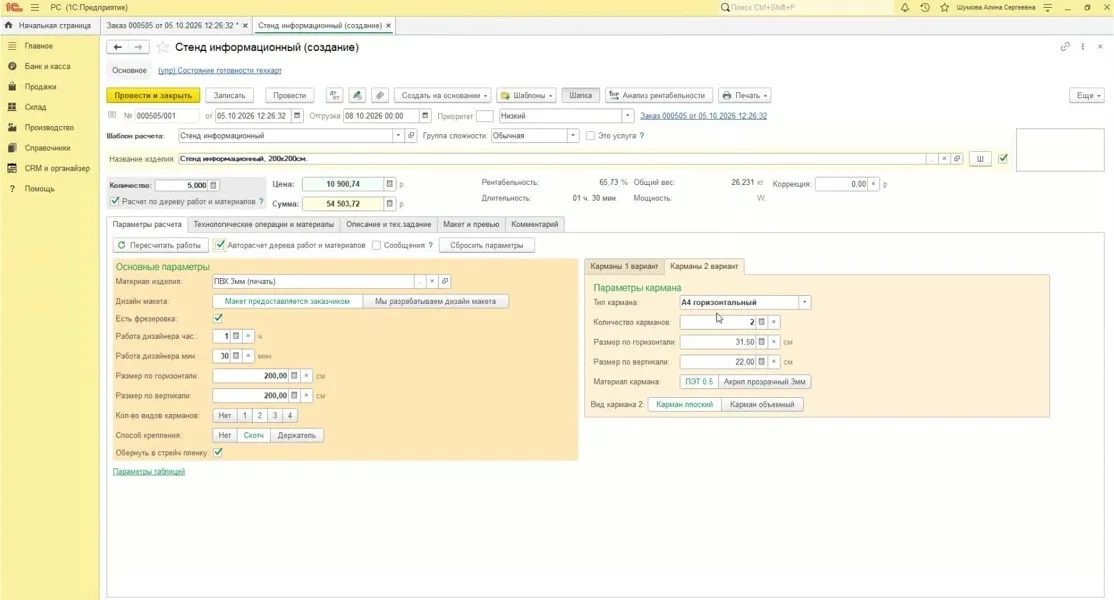Screen dimensions: 1114x600
Task: Click the favorites star in top bar
Action: 944,7
